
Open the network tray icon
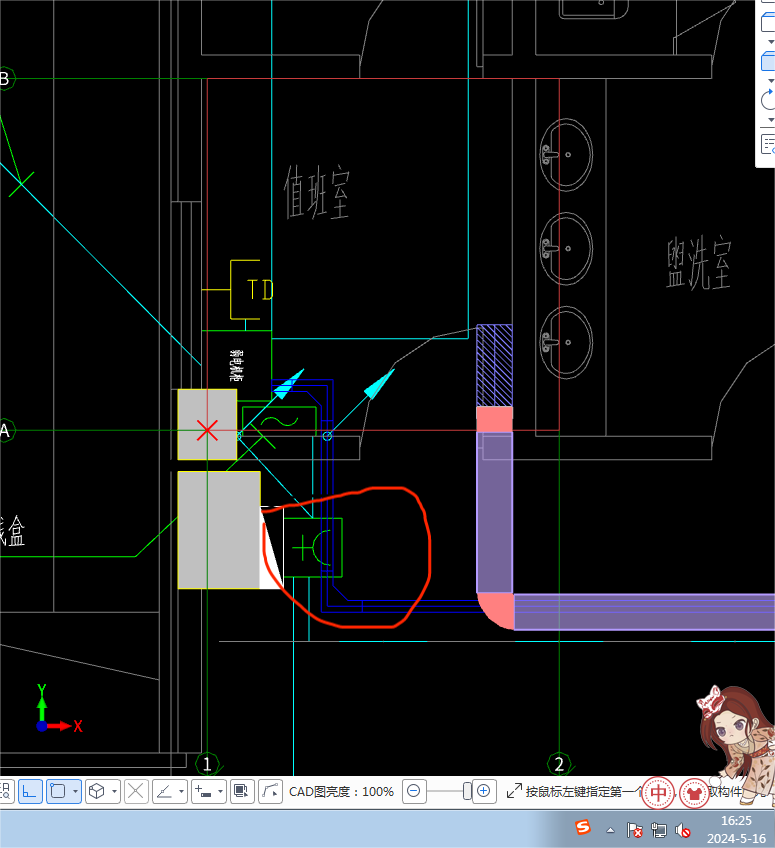(659, 830)
